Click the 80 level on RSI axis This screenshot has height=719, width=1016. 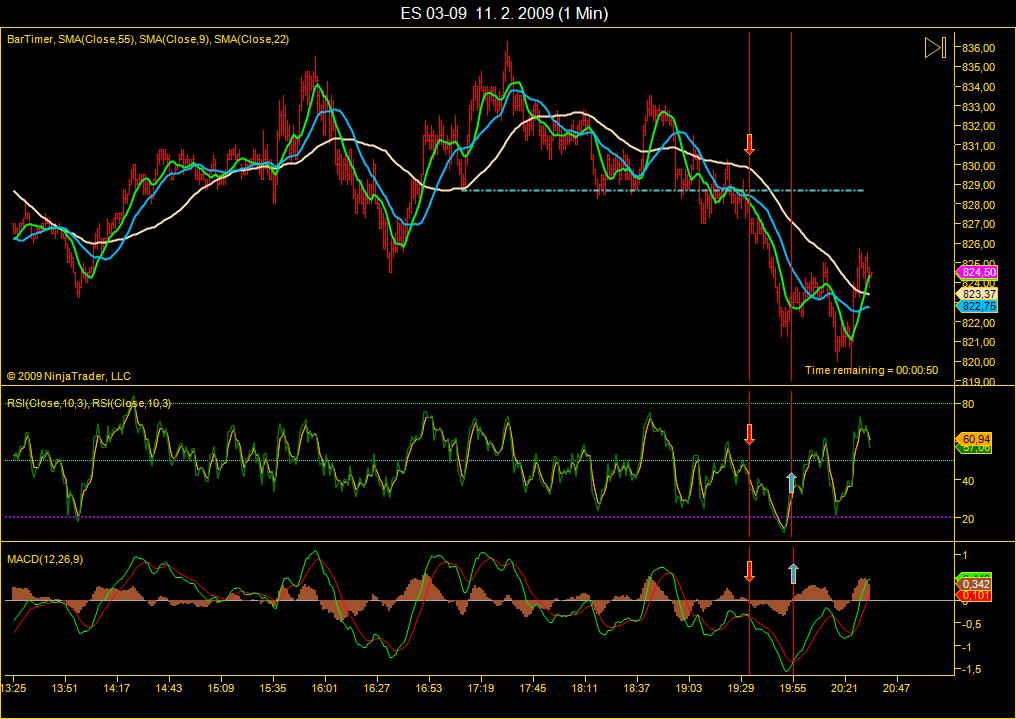coord(968,405)
